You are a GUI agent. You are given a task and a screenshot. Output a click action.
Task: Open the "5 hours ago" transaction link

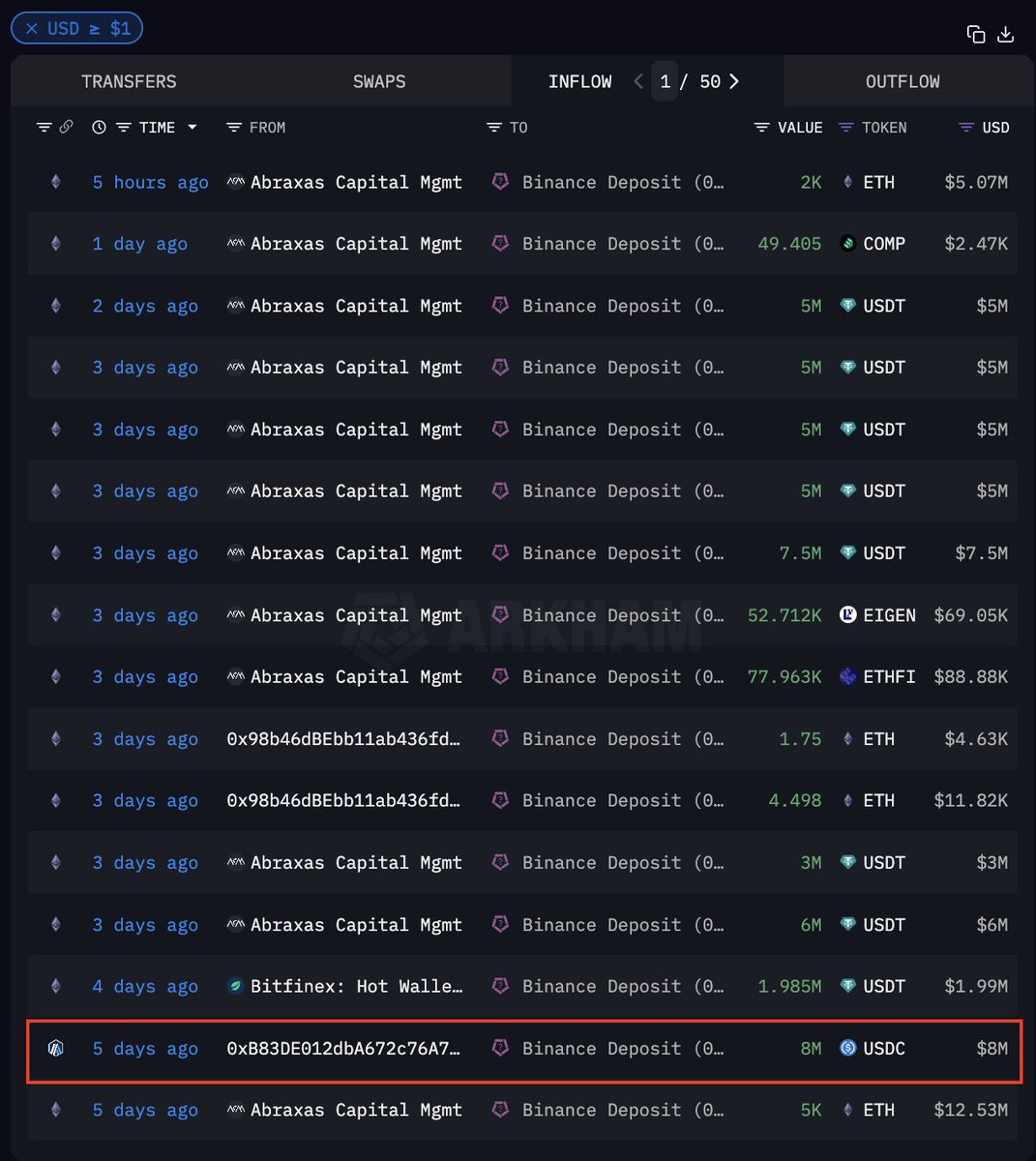[x=150, y=182]
